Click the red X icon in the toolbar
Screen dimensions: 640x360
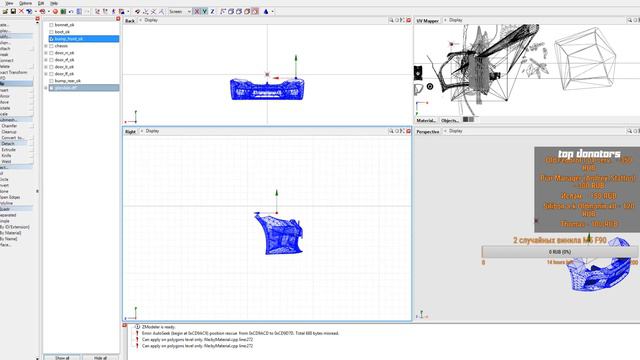(x=21, y=11)
